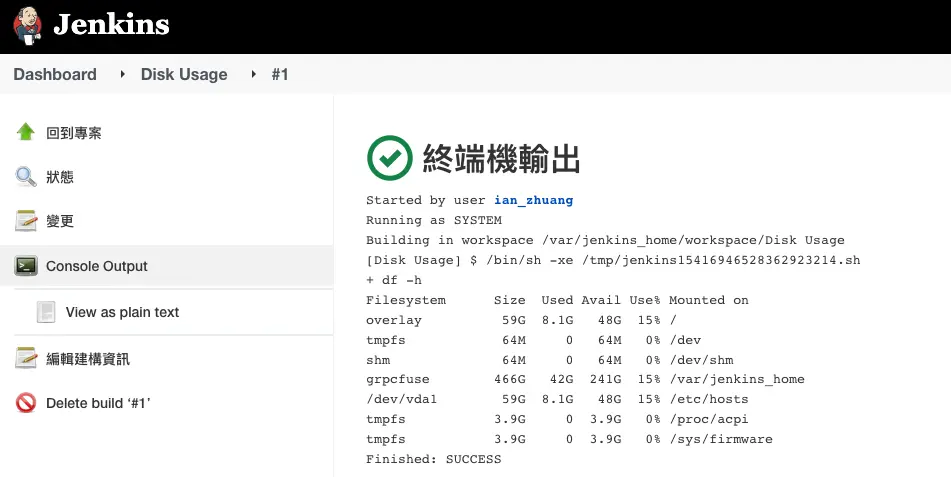Image resolution: width=951 pixels, height=477 pixels.
Task: Click the /dev/vda1 filesystem name
Action: [x=402, y=399]
